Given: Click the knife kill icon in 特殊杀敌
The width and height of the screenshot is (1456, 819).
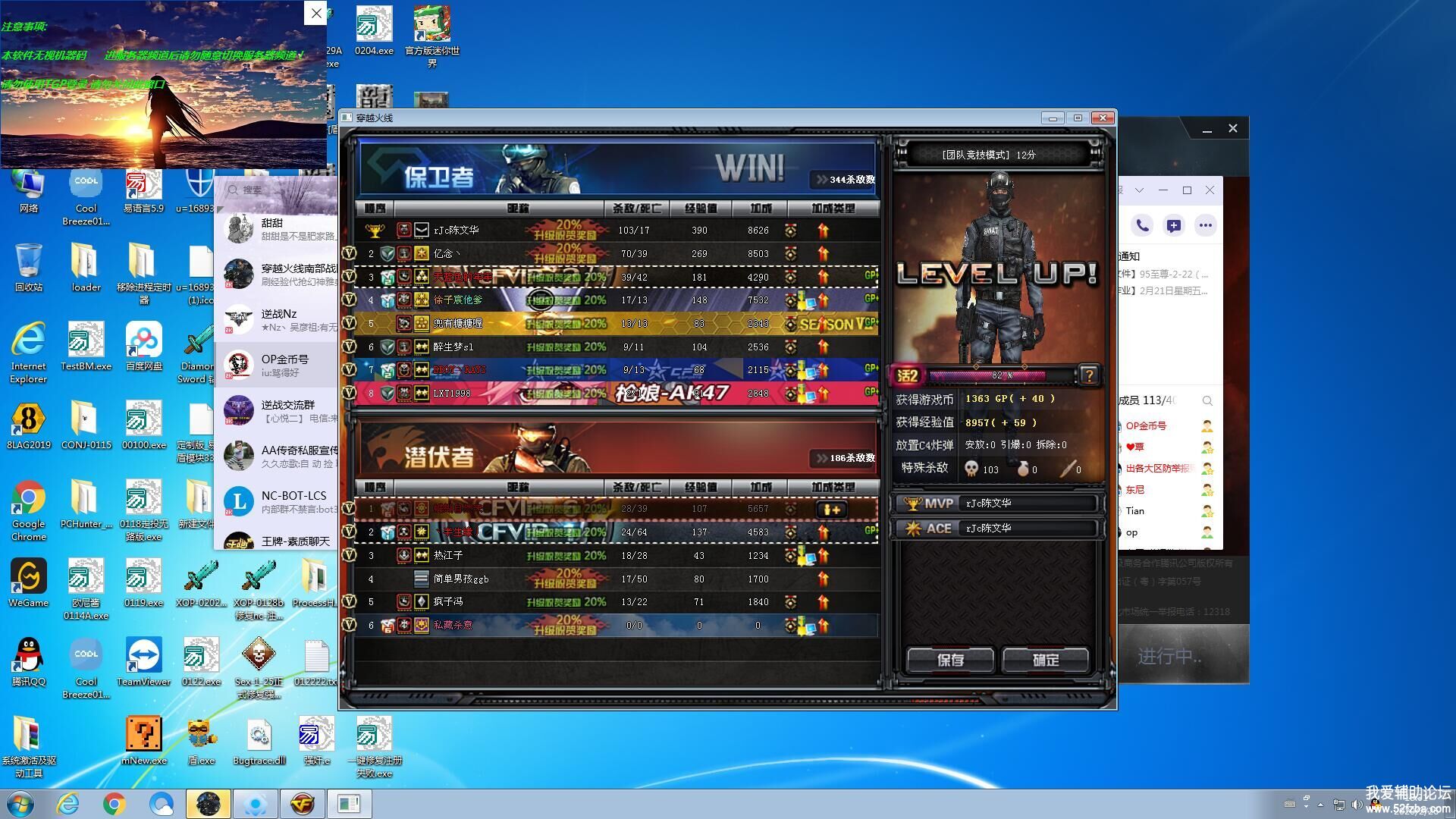Looking at the screenshot, I should click(1067, 469).
